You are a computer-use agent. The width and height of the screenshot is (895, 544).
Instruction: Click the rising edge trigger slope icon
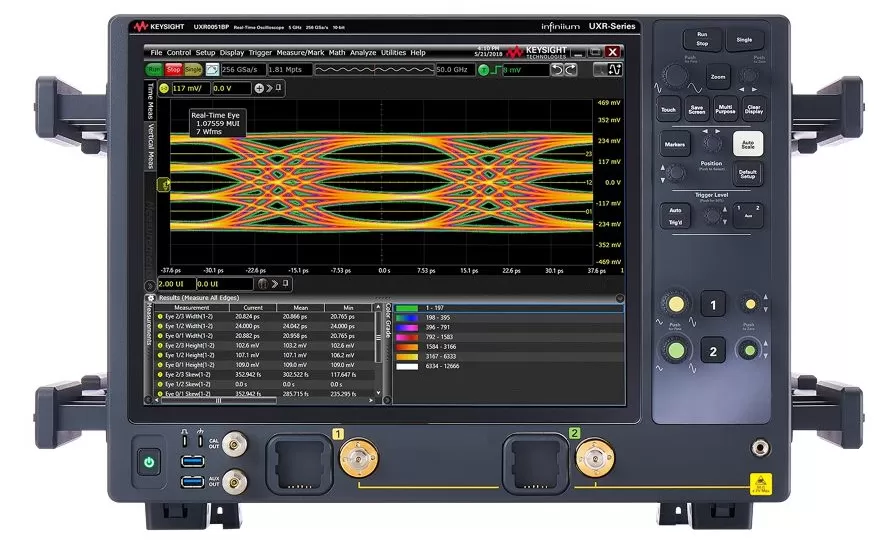[x=495, y=70]
